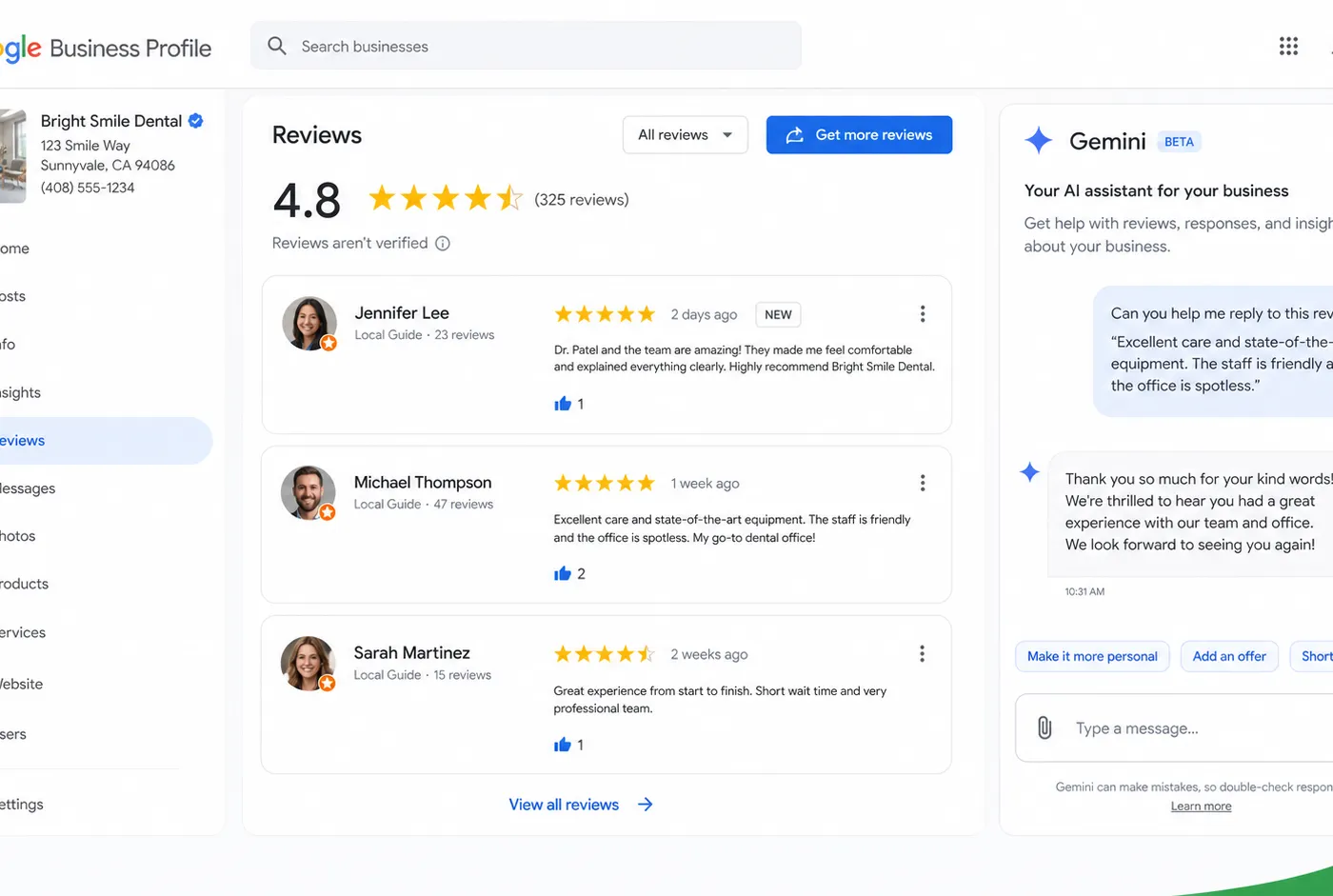
Task: Click the Make it more personal chip
Action: point(1092,656)
